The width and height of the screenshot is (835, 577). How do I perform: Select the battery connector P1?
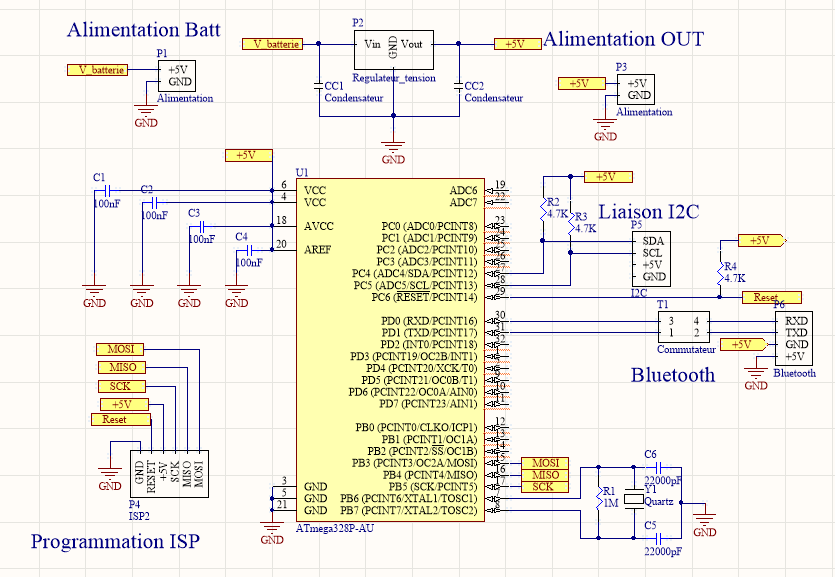pos(178,76)
